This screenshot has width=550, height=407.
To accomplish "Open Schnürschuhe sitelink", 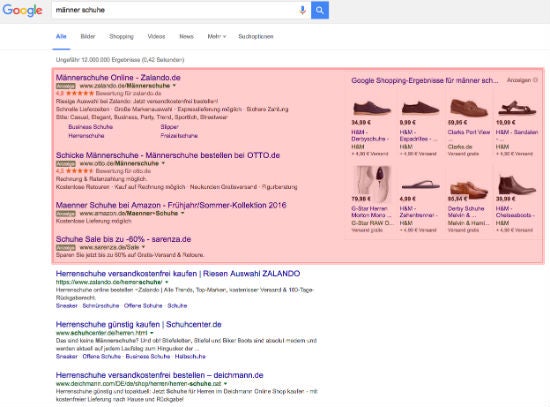I will pyautogui.click(x=101, y=306).
